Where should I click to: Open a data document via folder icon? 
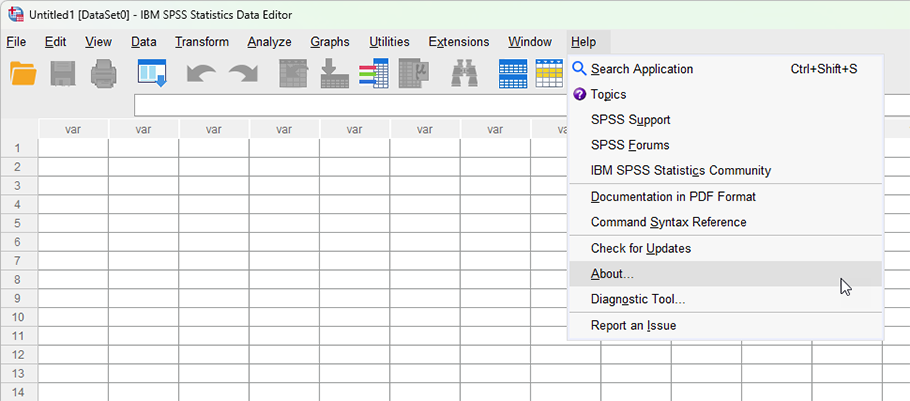point(23,74)
